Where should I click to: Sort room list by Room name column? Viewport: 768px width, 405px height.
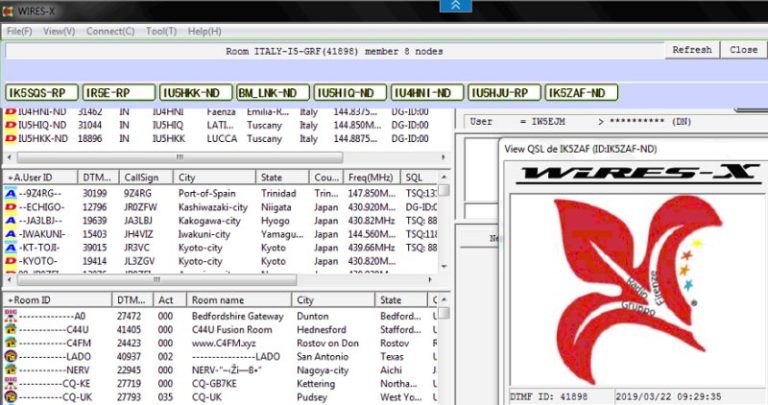coord(240,300)
